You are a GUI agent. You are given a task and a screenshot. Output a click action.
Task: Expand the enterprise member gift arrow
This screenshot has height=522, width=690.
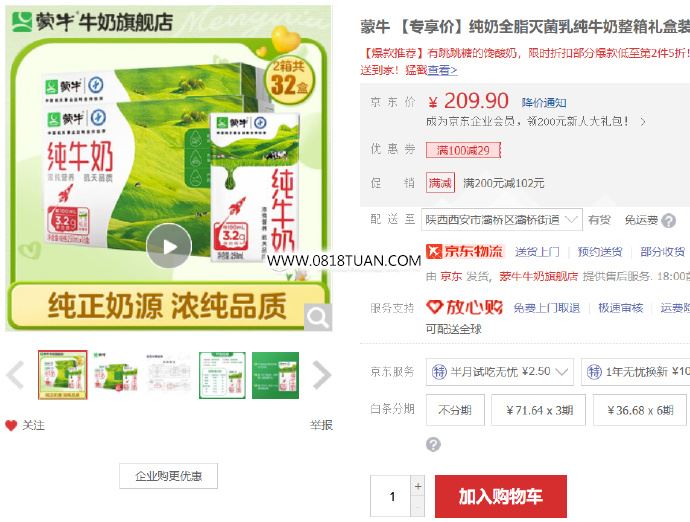pos(643,121)
